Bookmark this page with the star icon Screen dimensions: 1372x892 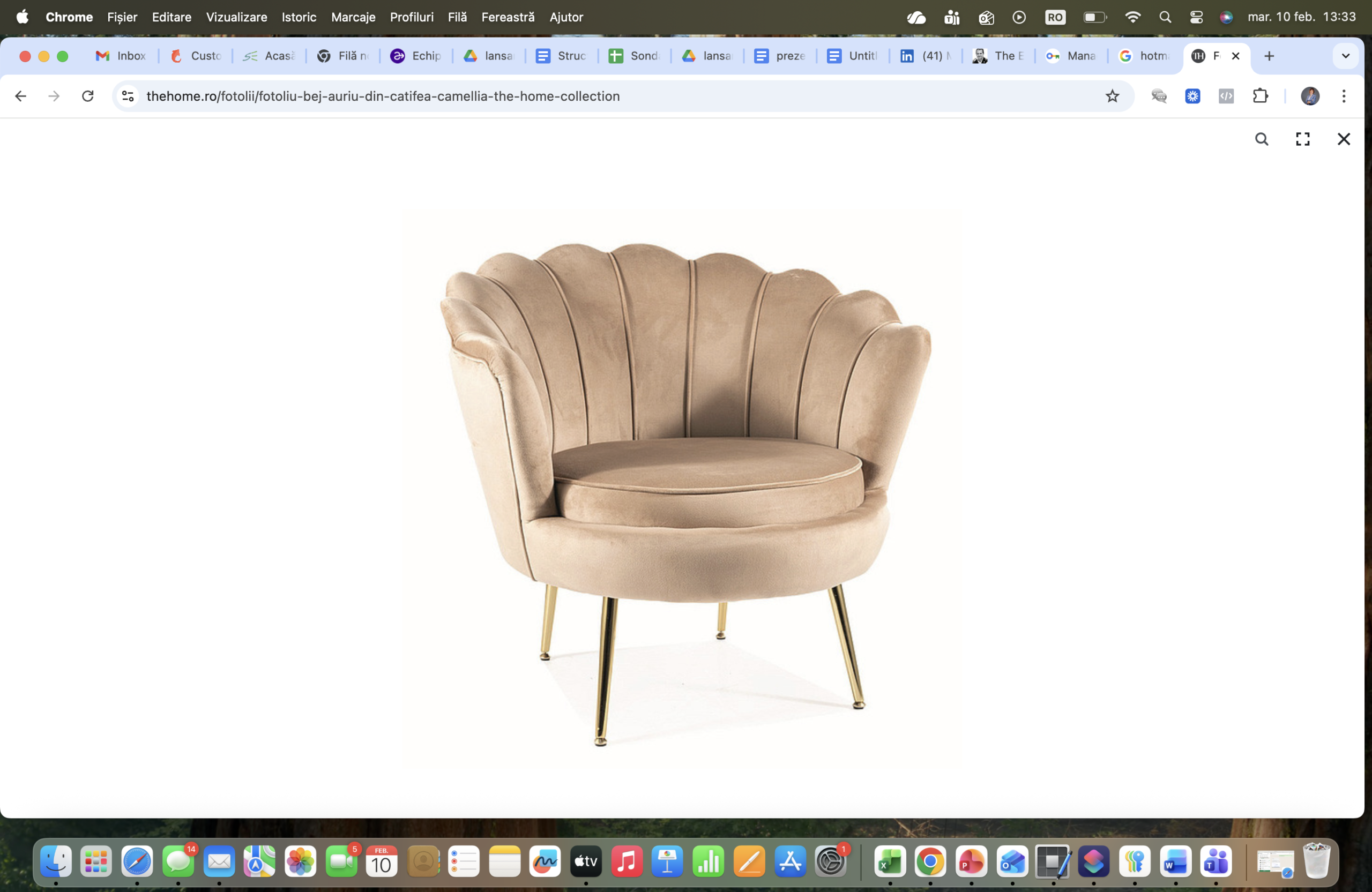[x=1112, y=96]
